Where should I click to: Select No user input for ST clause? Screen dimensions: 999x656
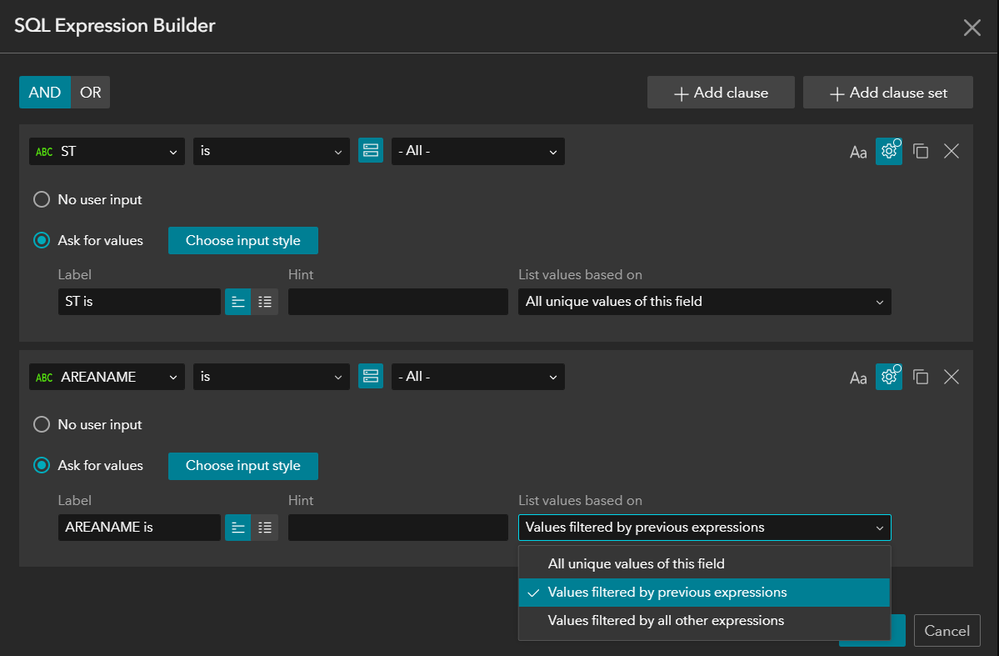tap(42, 200)
